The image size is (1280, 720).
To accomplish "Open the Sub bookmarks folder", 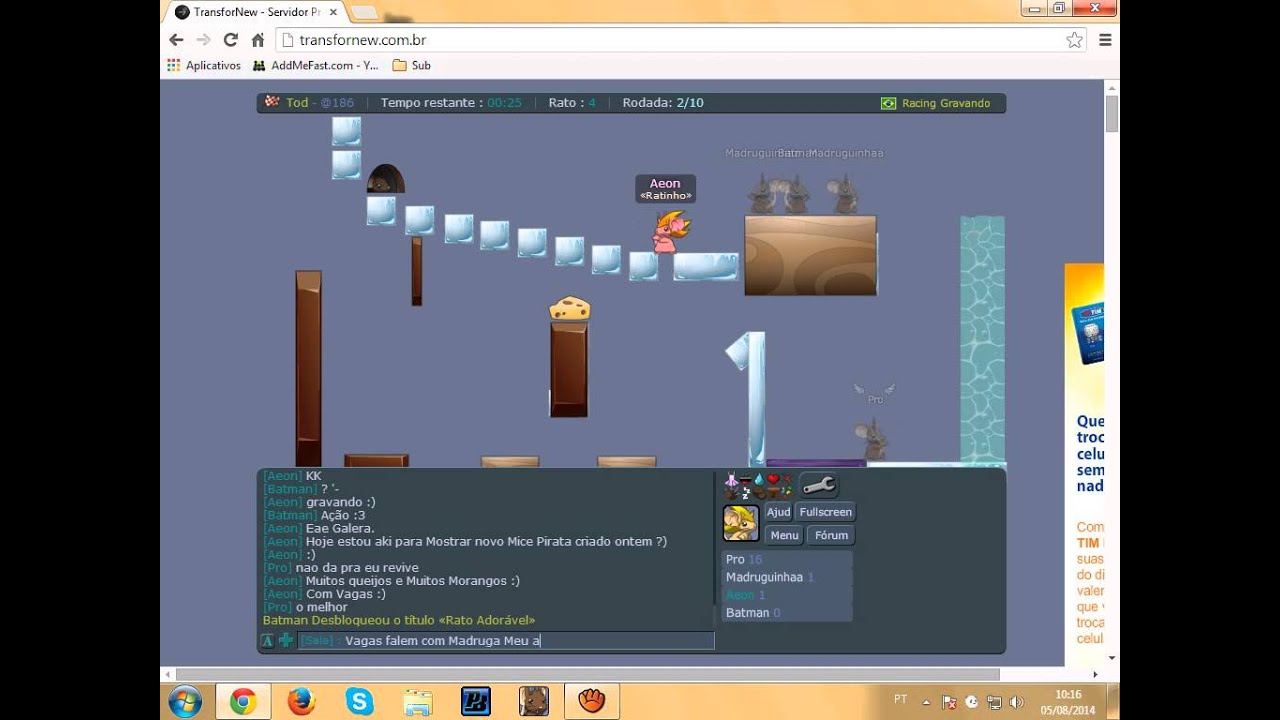I will click(412, 65).
